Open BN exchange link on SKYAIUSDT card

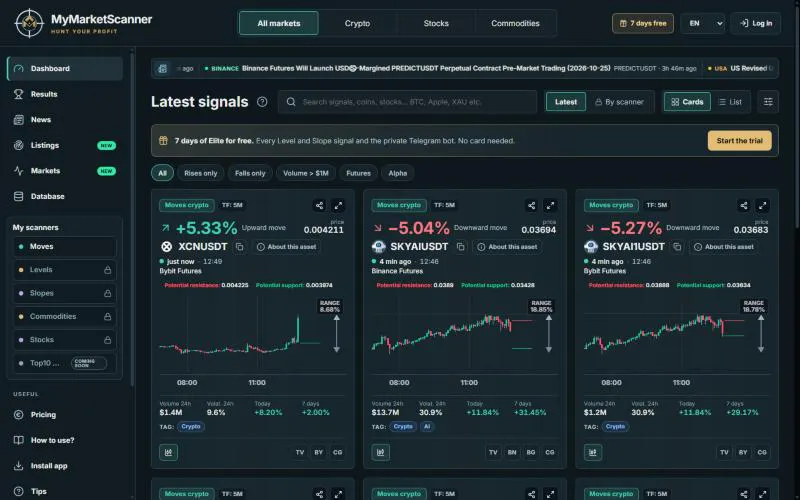512,452
